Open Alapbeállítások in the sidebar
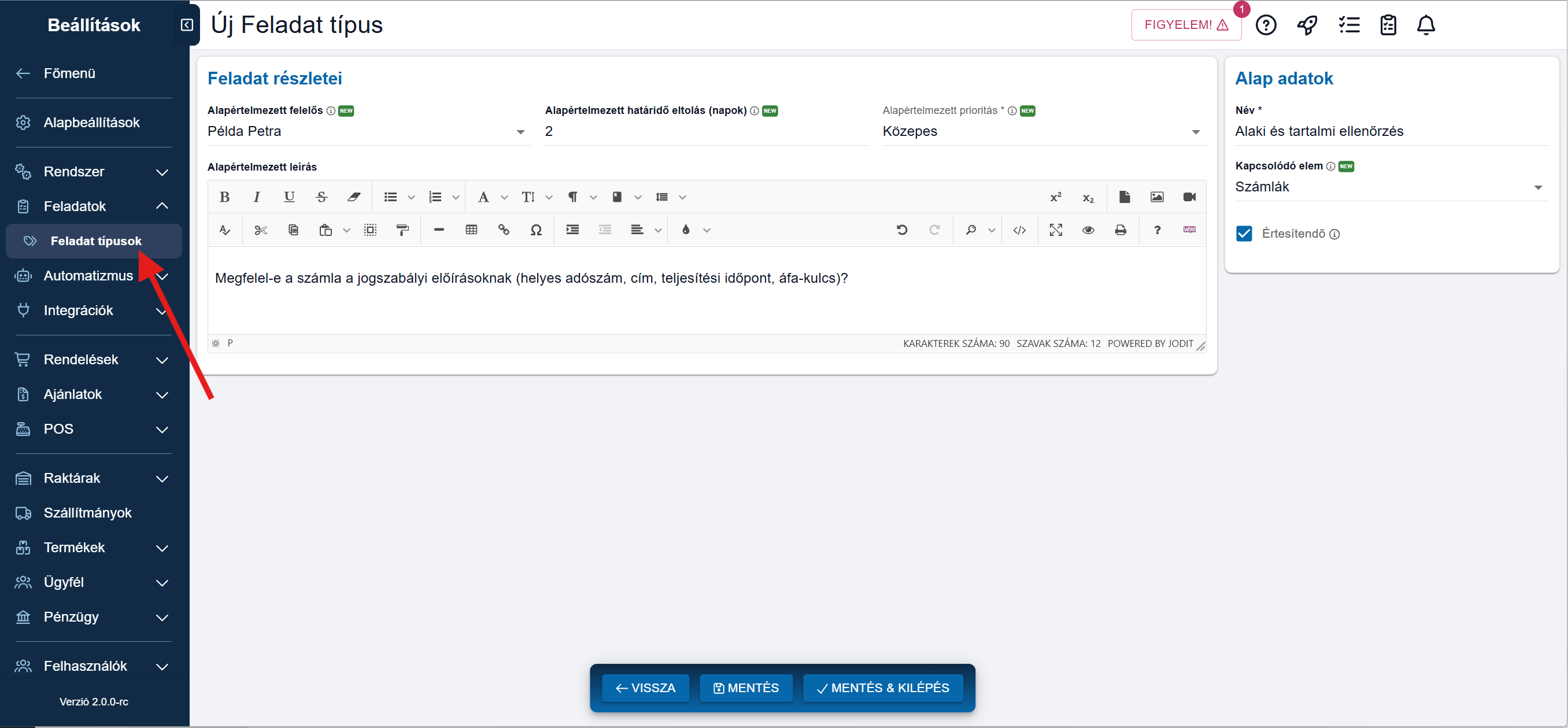 [x=91, y=123]
